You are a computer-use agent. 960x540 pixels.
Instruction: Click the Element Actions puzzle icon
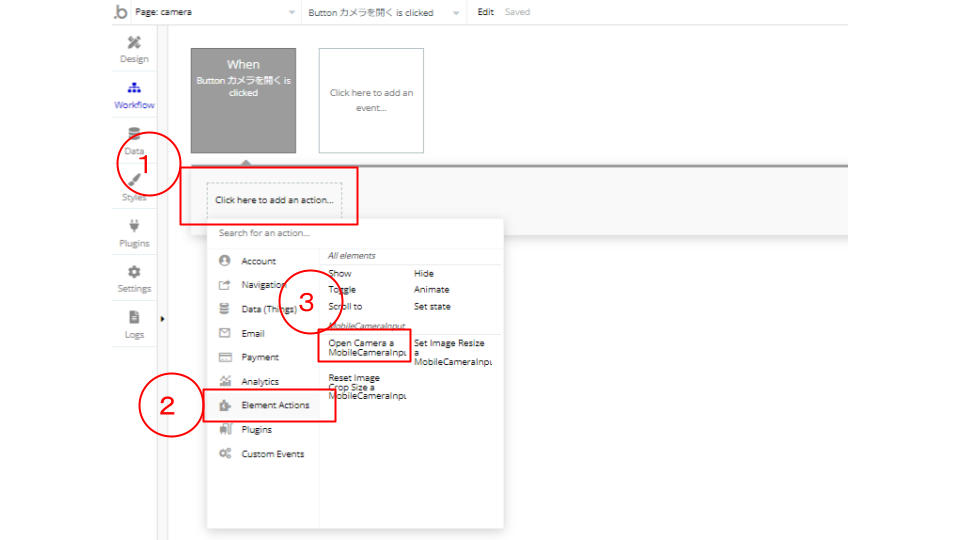225,405
